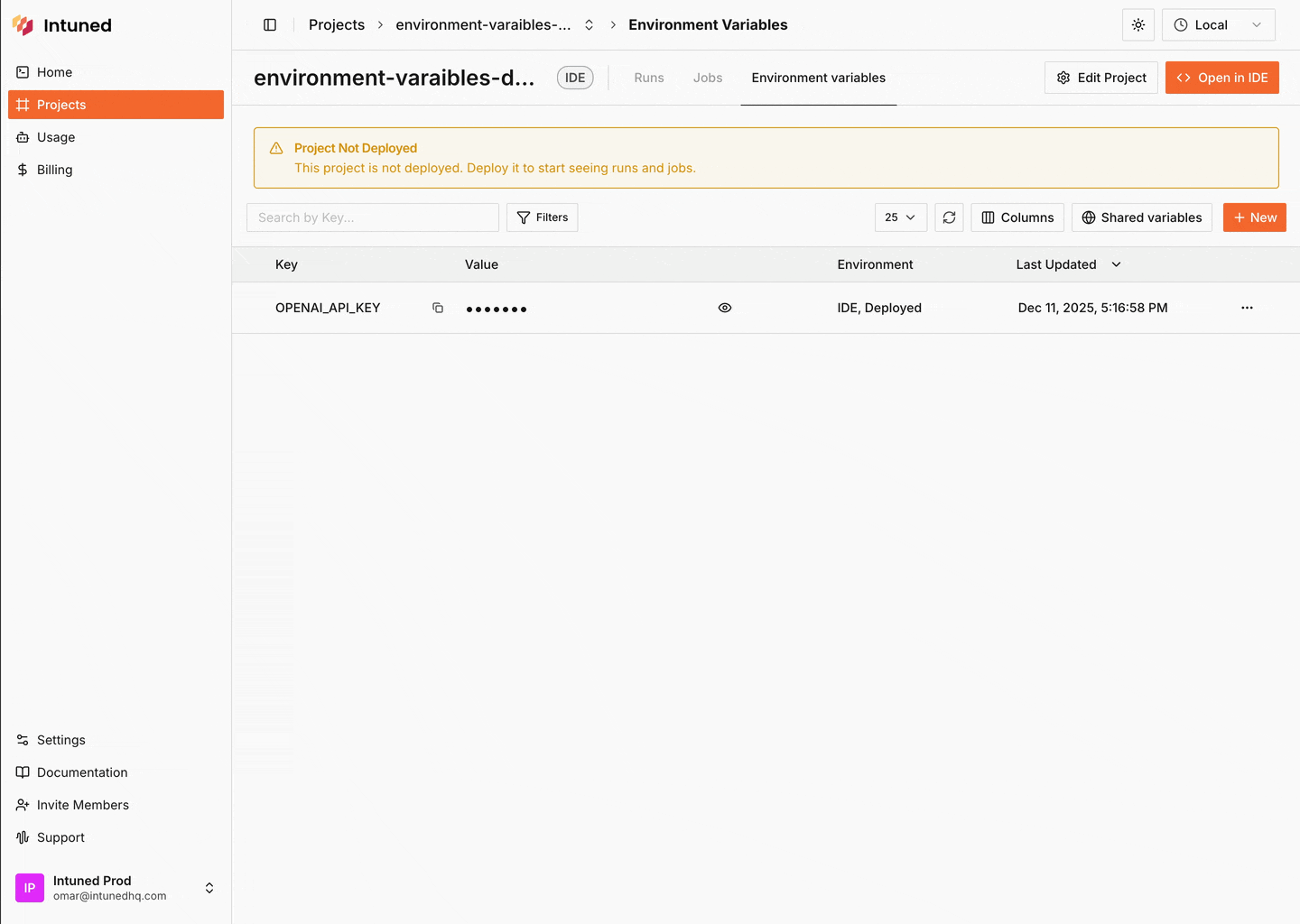The width and height of the screenshot is (1300, 924).
Task: Open the page size dropdown showing 25
Action: (x=899, y=217)
